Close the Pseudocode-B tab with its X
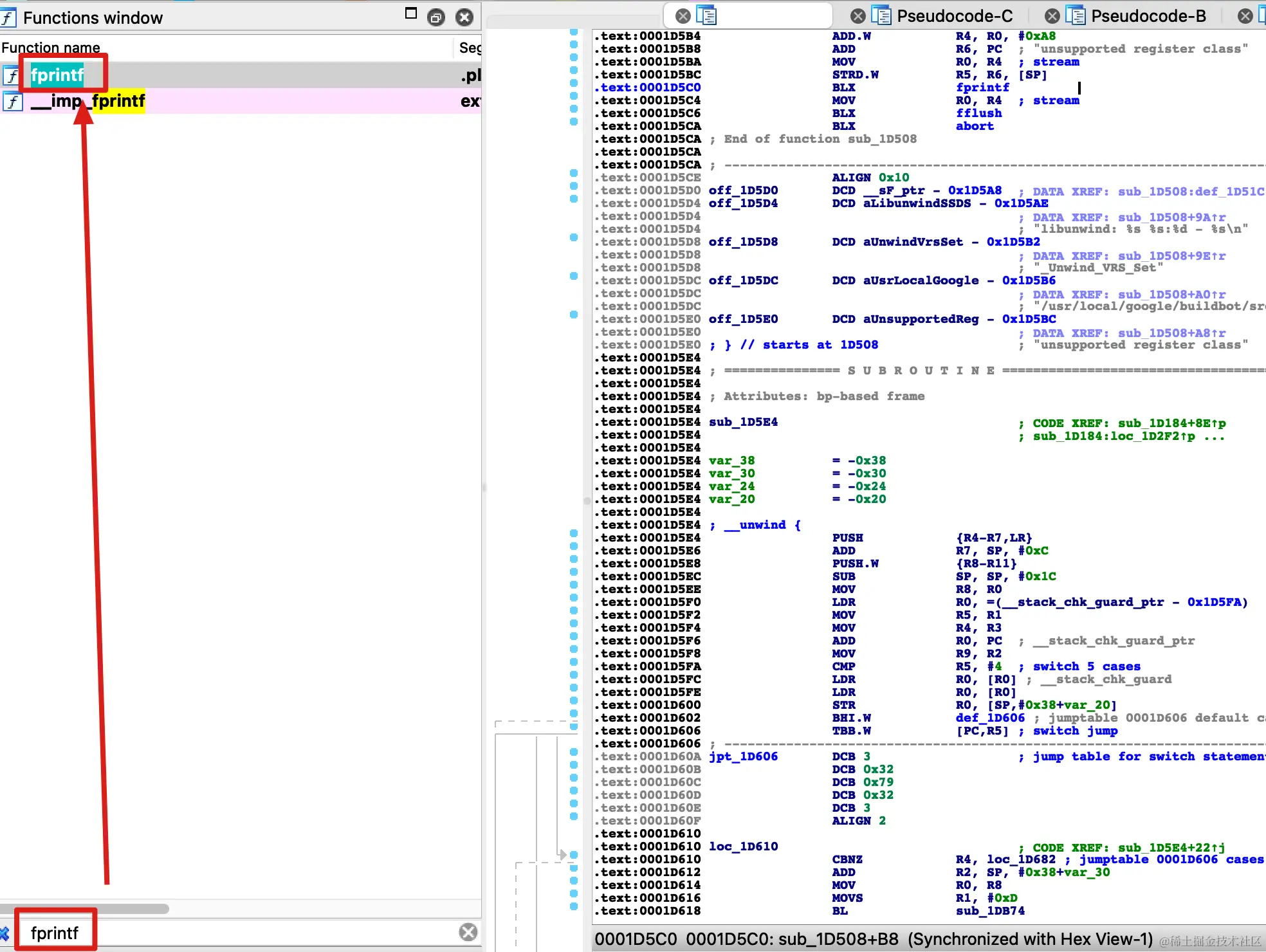Screen dimensions: 1266x952 click(1052, 16)
